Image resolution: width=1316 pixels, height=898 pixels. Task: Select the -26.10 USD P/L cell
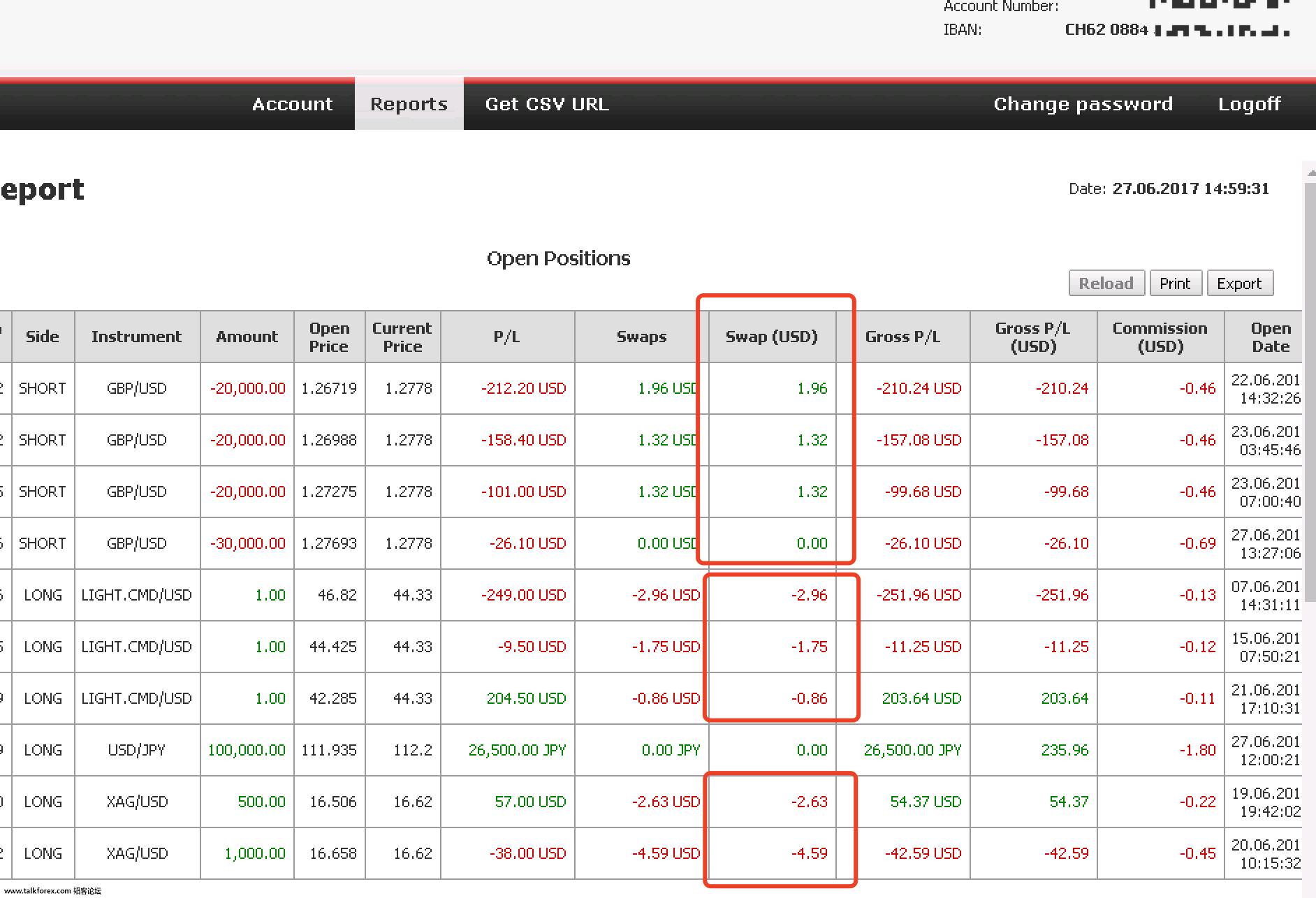coord(507,543)
